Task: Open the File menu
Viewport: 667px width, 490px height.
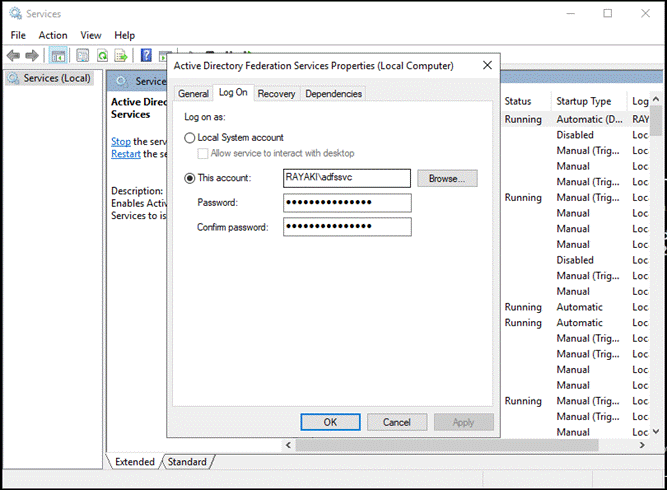Action: pos(18,35)
